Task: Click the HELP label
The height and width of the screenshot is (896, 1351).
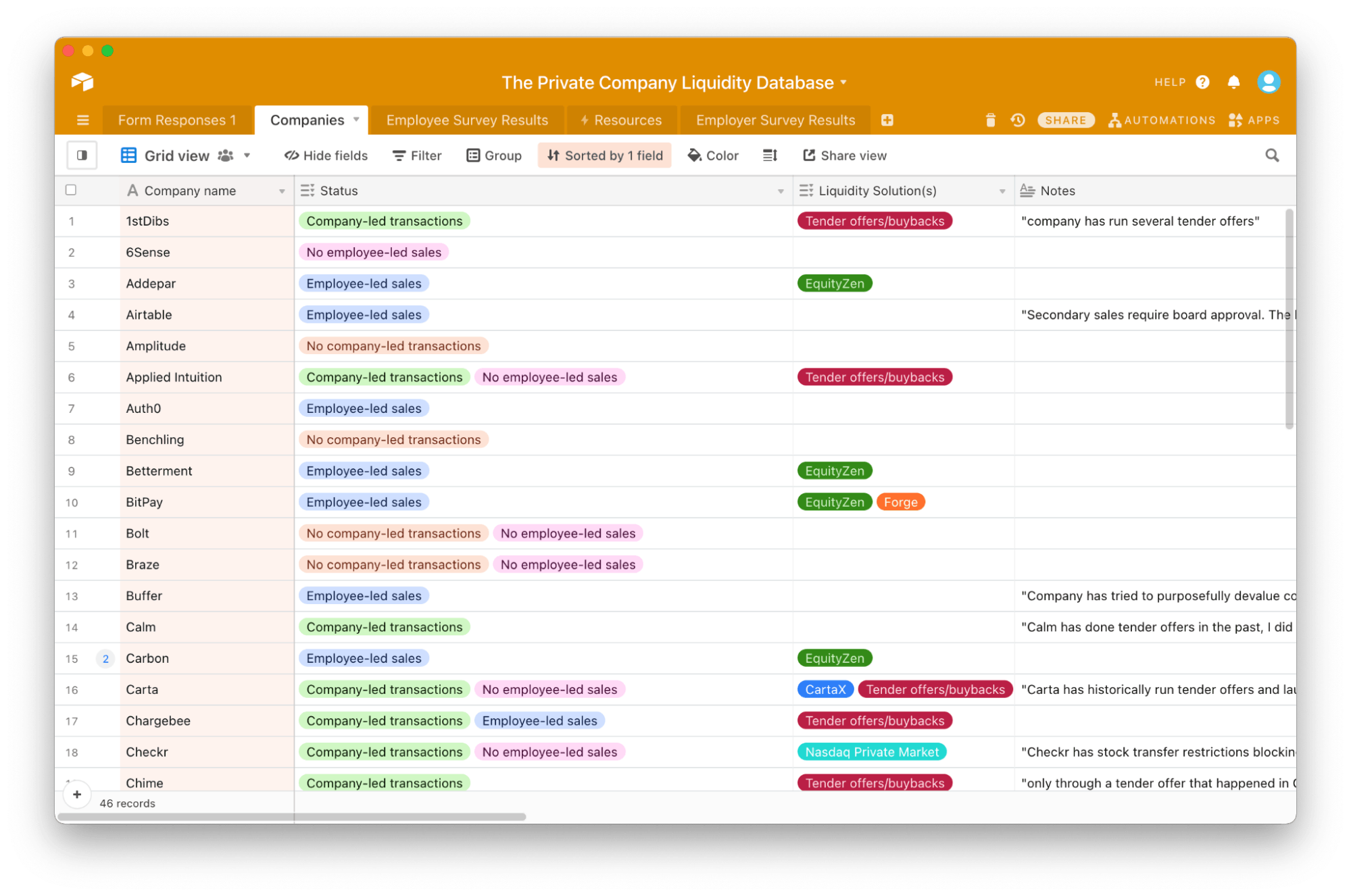Action: pos(1169,82)
